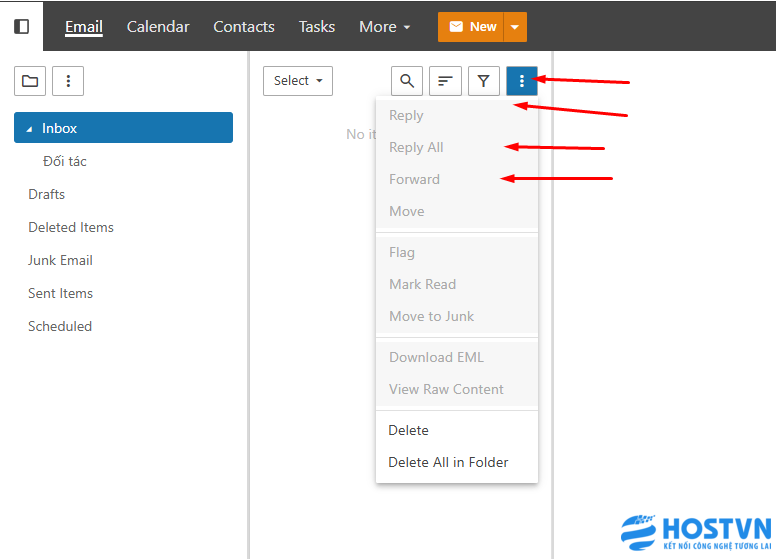Image resolution: width=776 pixels, height=559 pixels.
Task: Open the sort messages icon
Action: (445, 81)
